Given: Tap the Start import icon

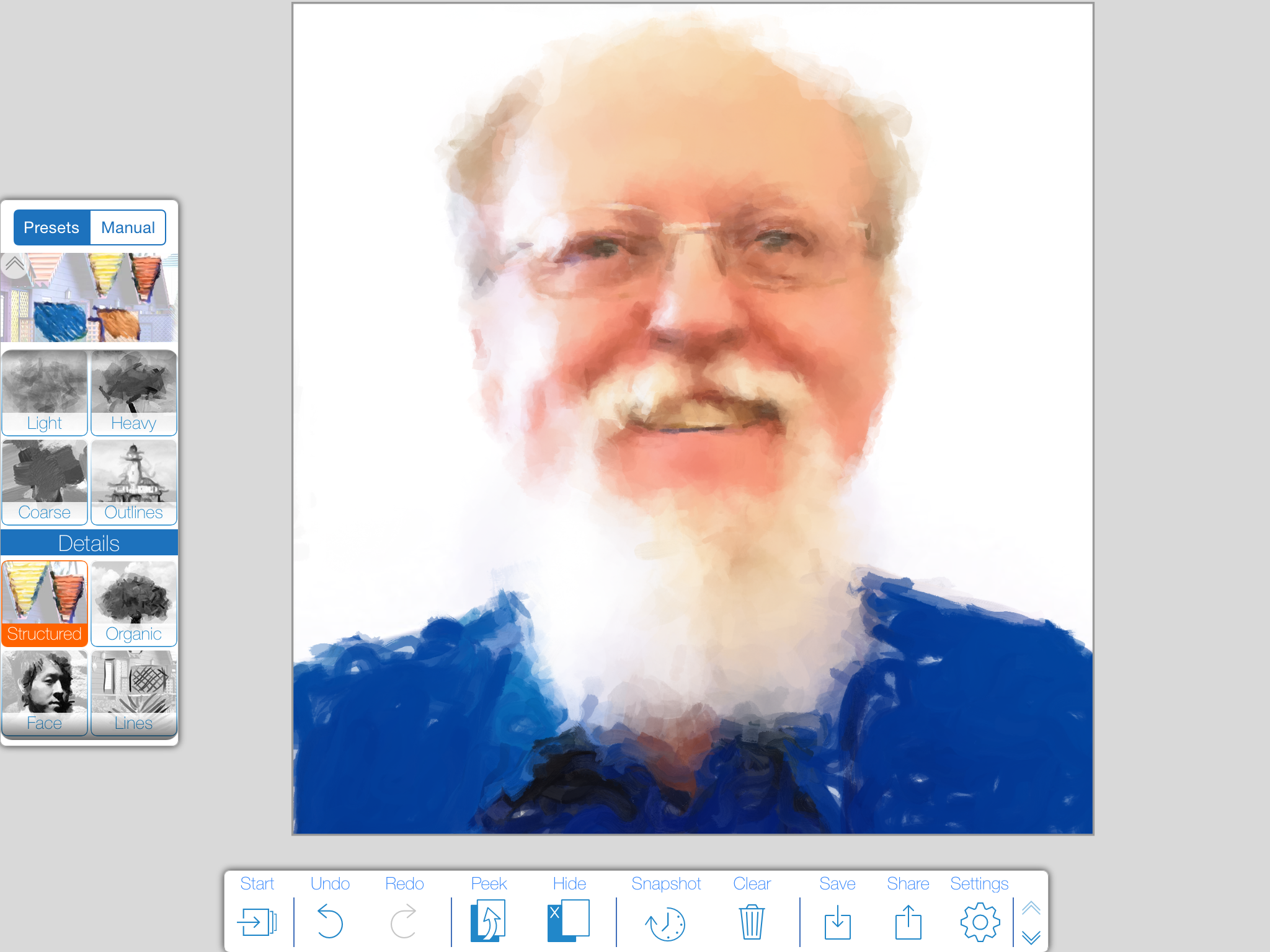Looking at the screenshot, I should pyautogui.click(x=257, y=922).
